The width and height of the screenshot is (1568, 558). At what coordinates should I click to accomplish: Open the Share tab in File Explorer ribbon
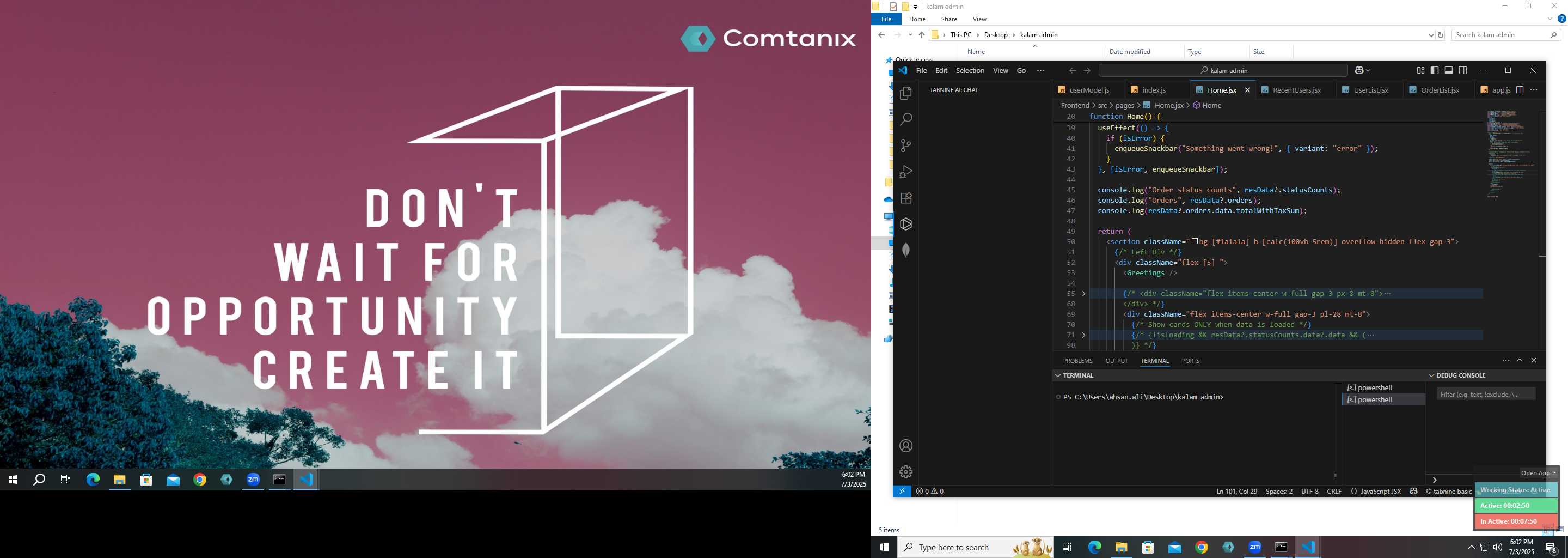coord(949,19)
